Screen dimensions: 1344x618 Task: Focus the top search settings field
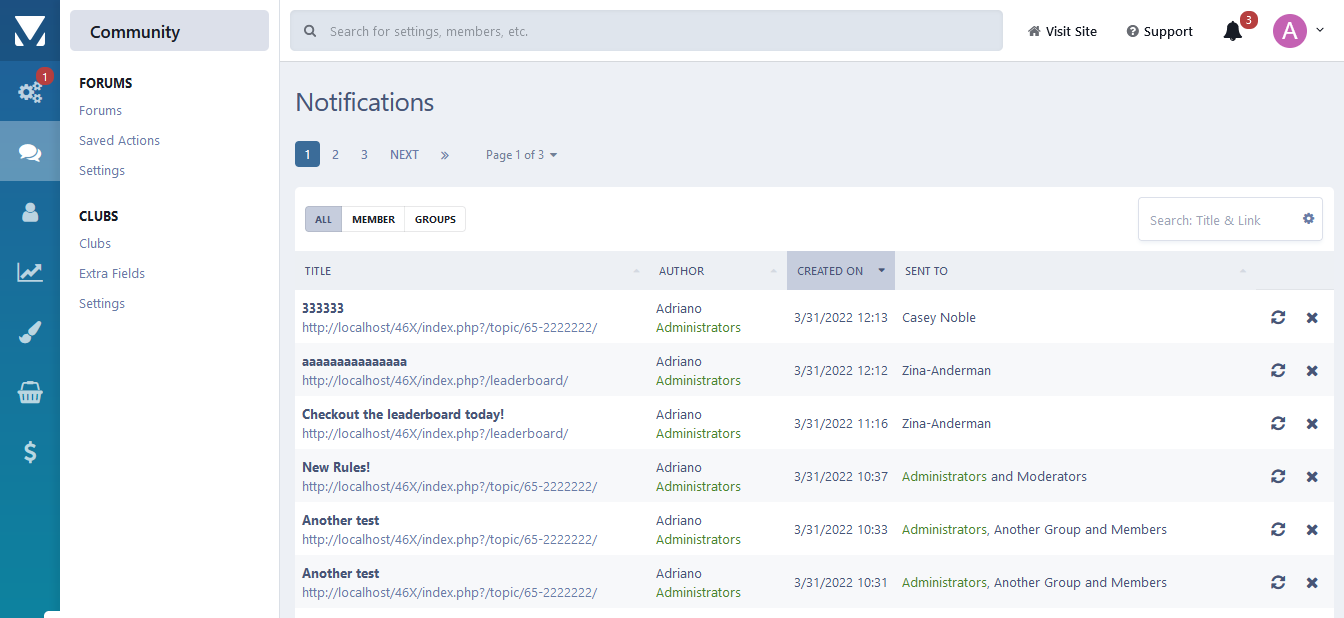click(x=646, y=31)
